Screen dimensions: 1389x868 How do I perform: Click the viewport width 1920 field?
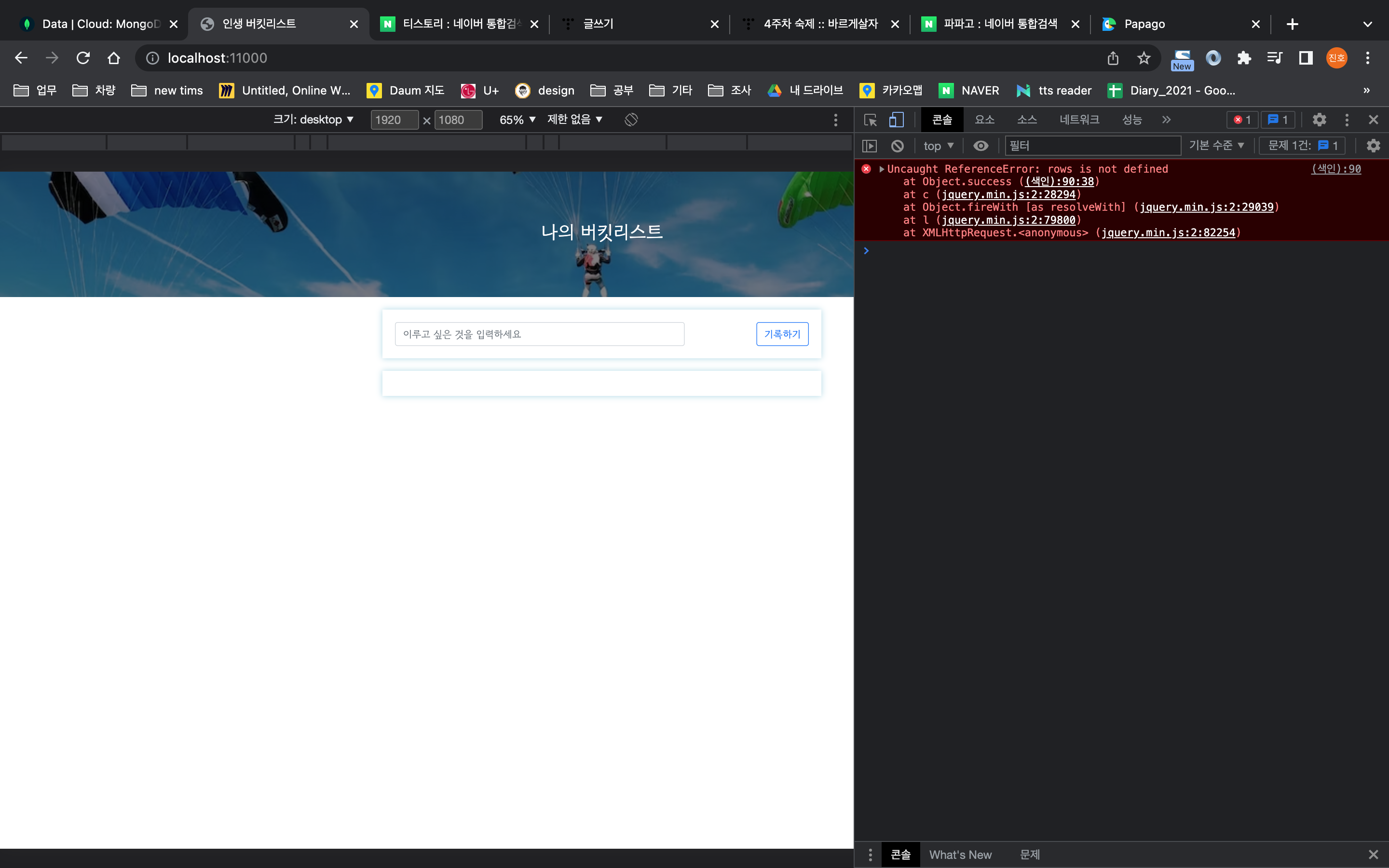click(x=395, y=120)
